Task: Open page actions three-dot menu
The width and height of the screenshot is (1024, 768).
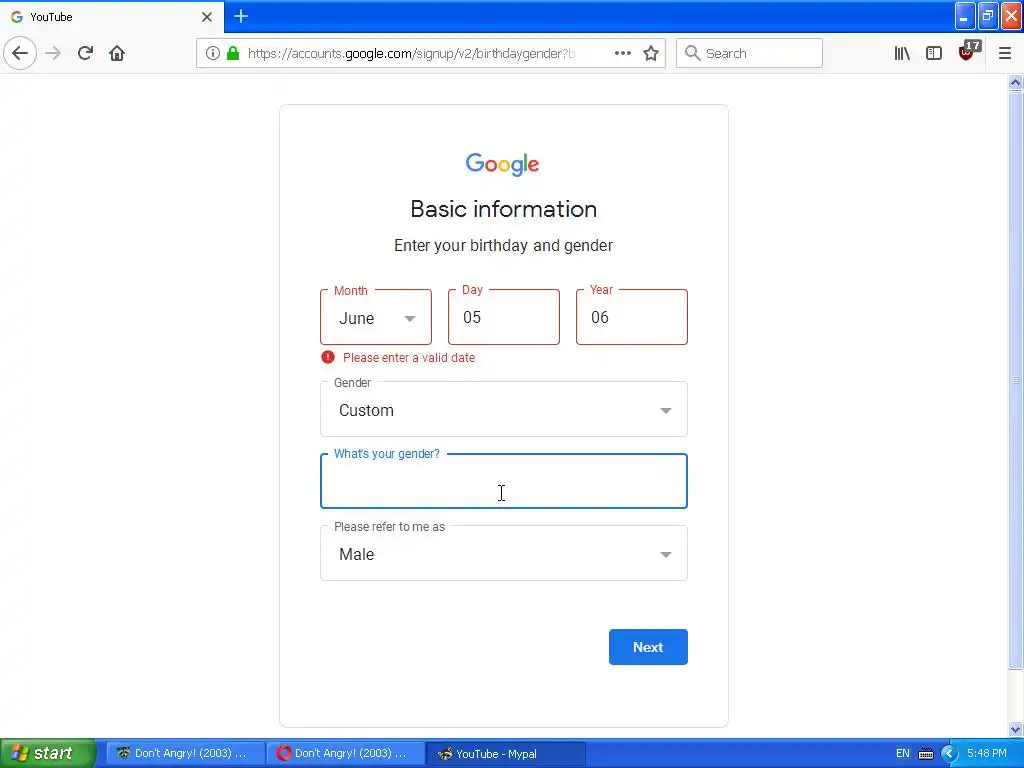Action: pyautogui.click(x=622, y=53)
